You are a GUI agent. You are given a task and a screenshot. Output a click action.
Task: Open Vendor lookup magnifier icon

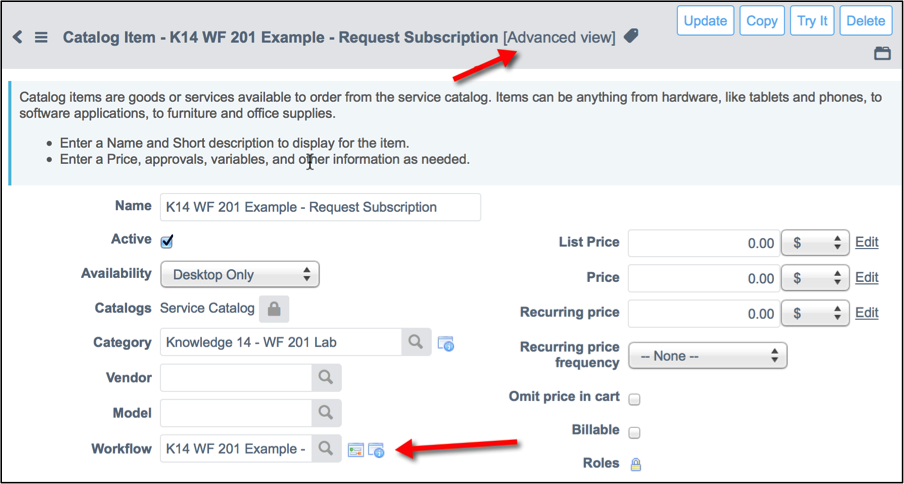(x=326, y=377)
